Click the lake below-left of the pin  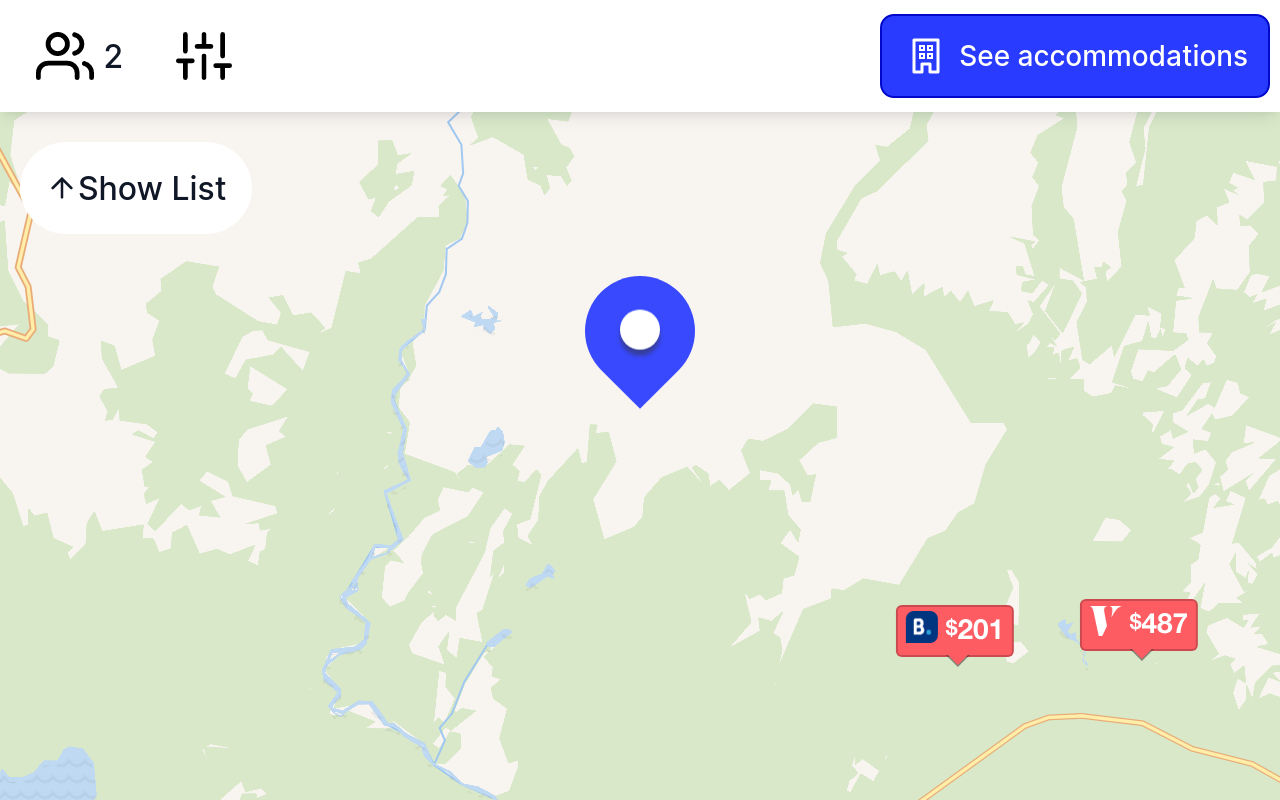tap(488, 447)
